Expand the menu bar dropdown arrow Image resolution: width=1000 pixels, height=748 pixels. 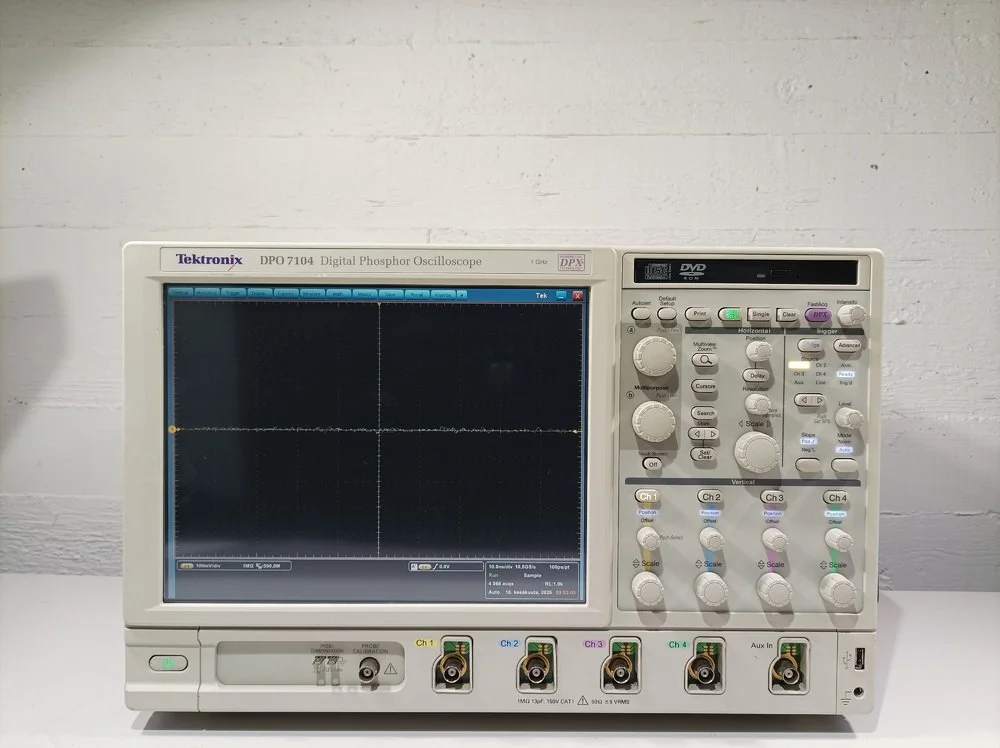[x=462, y=295]
